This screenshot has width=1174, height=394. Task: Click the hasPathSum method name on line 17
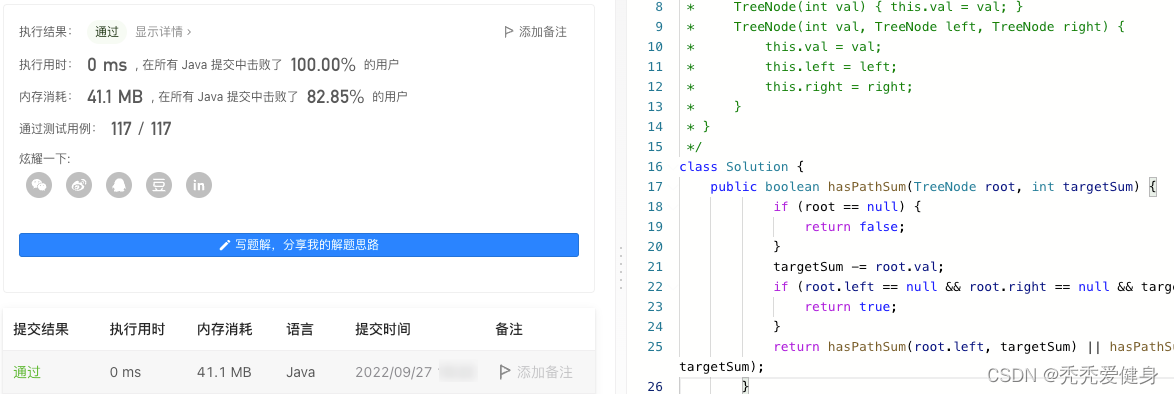tap(866, 187)
